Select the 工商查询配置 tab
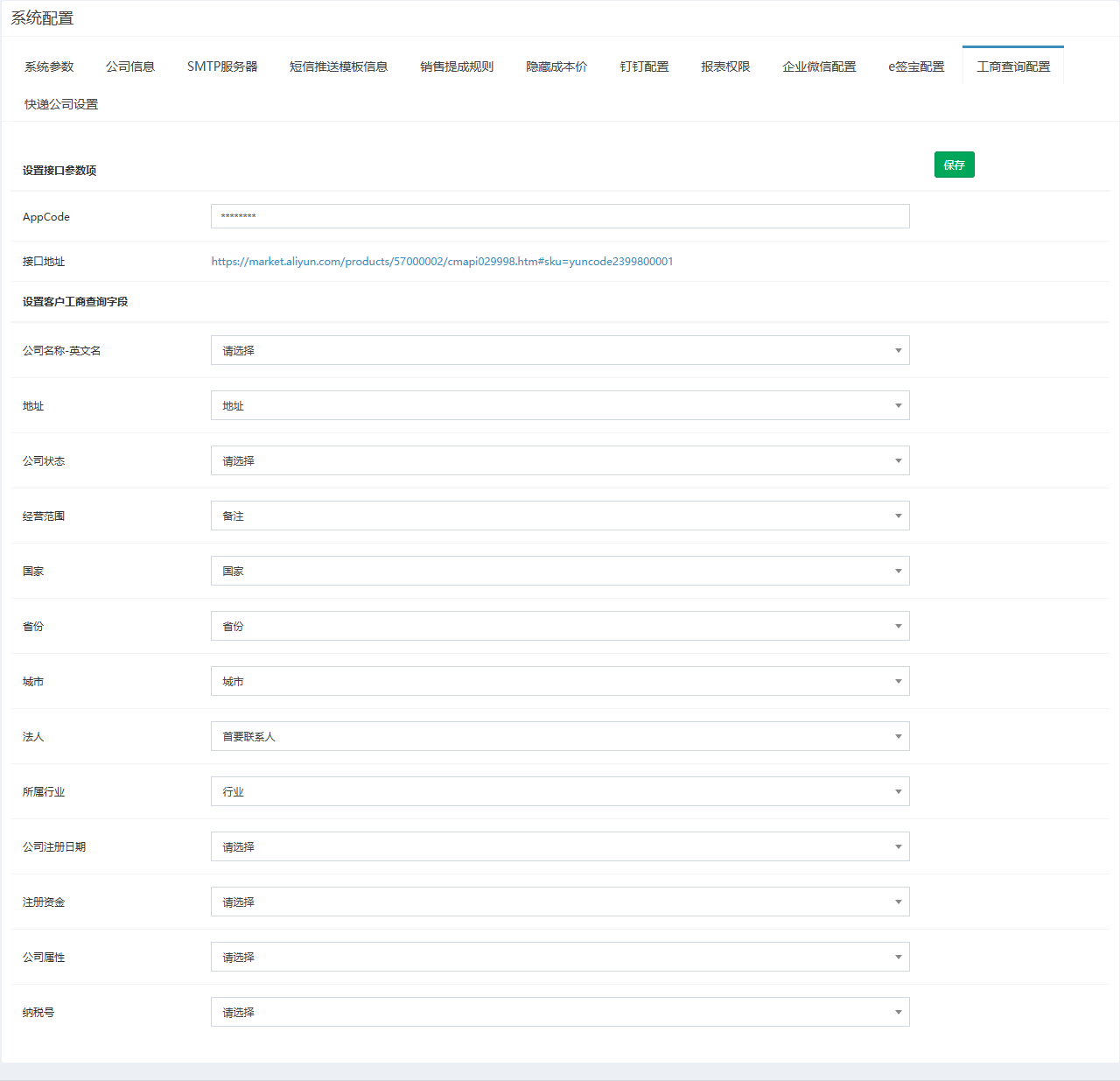1120x1081 pixels. coord(1013,67)
